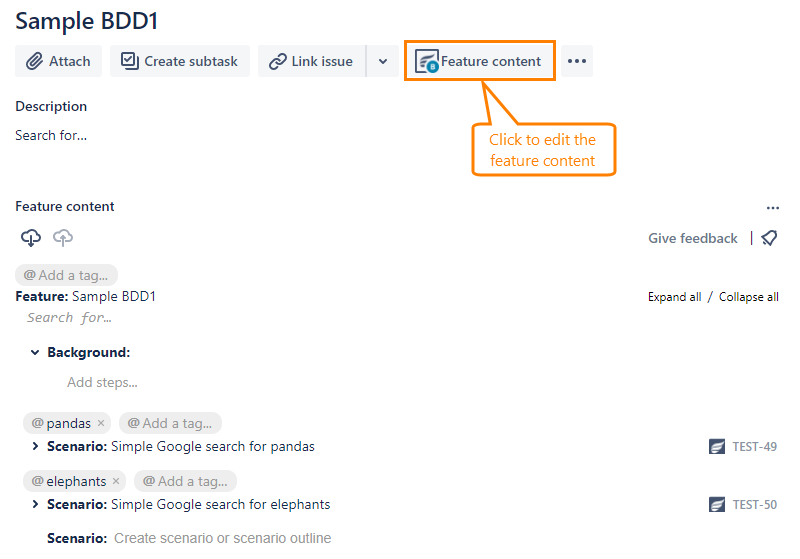Viewport: 800px width, 559px height.
Task: Click Expand all link
Action: tap(674, 297)
